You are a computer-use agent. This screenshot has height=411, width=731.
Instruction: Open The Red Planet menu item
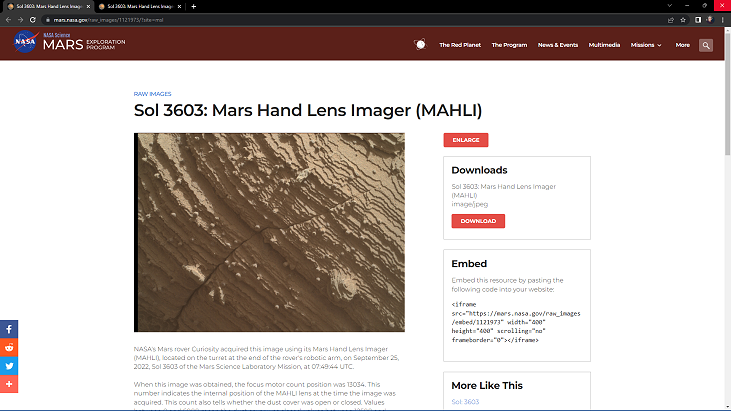pyautogui.click(x=460, y=45)
